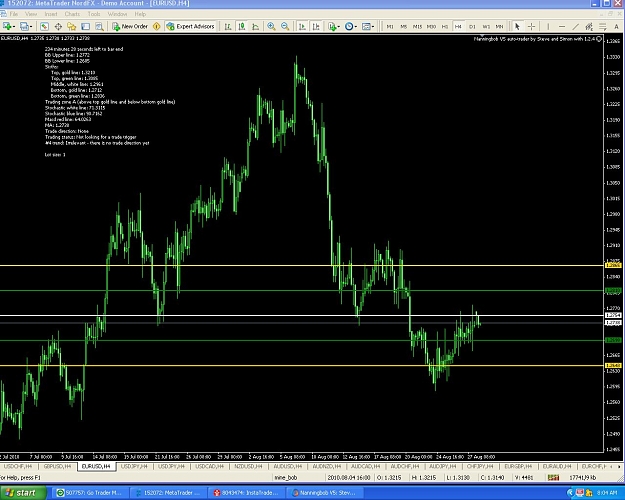Open the Insert menu
625x500 pixels.
[51, 14]
